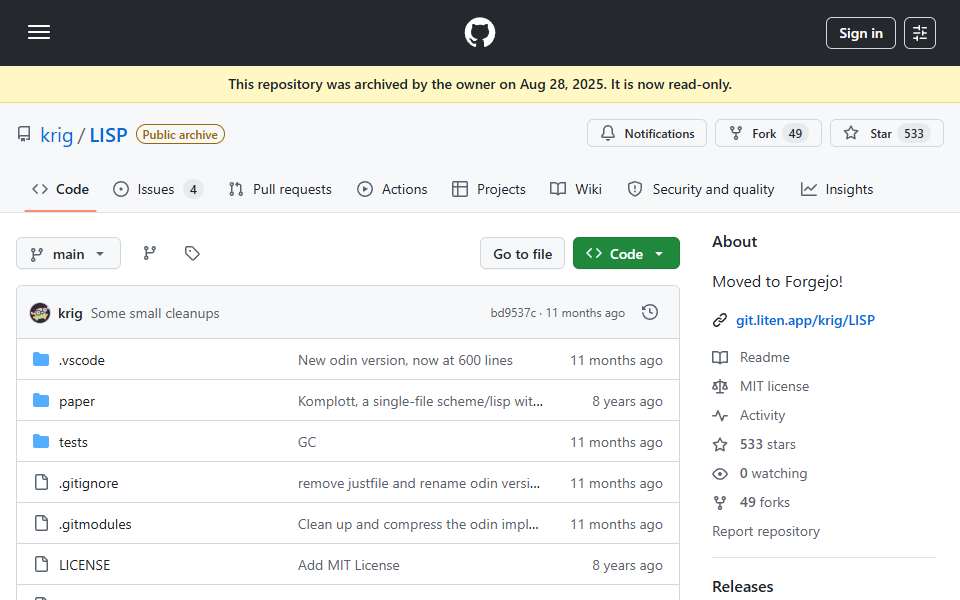The height and width of the screenshot is (600, 960).
Task: Click the .gitmodules file icon
Action: click(41, 523)
